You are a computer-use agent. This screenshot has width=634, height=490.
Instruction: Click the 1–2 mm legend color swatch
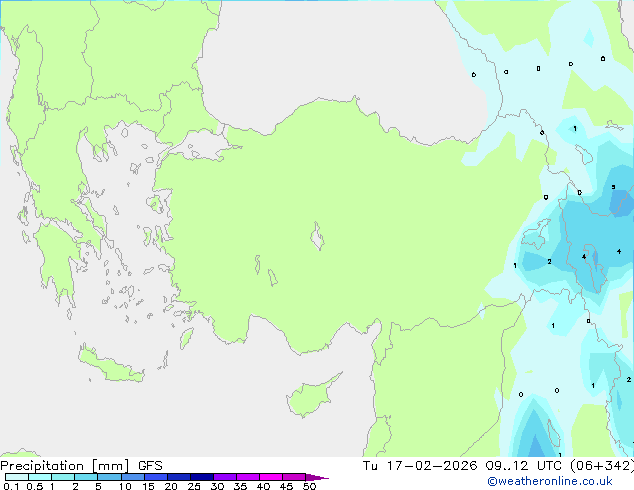(x=63, y=477)
